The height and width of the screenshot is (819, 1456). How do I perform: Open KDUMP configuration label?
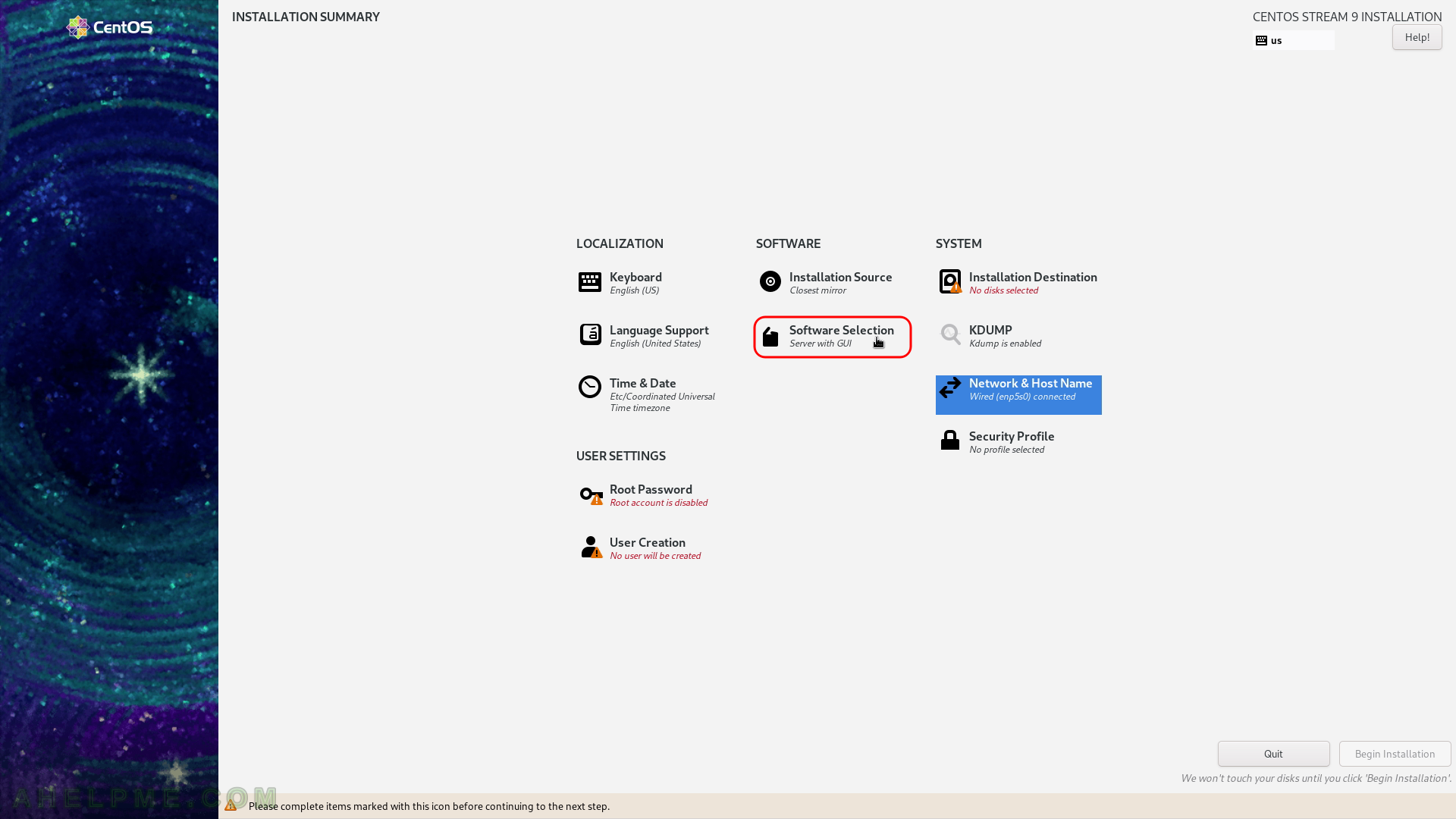[990, 330]
